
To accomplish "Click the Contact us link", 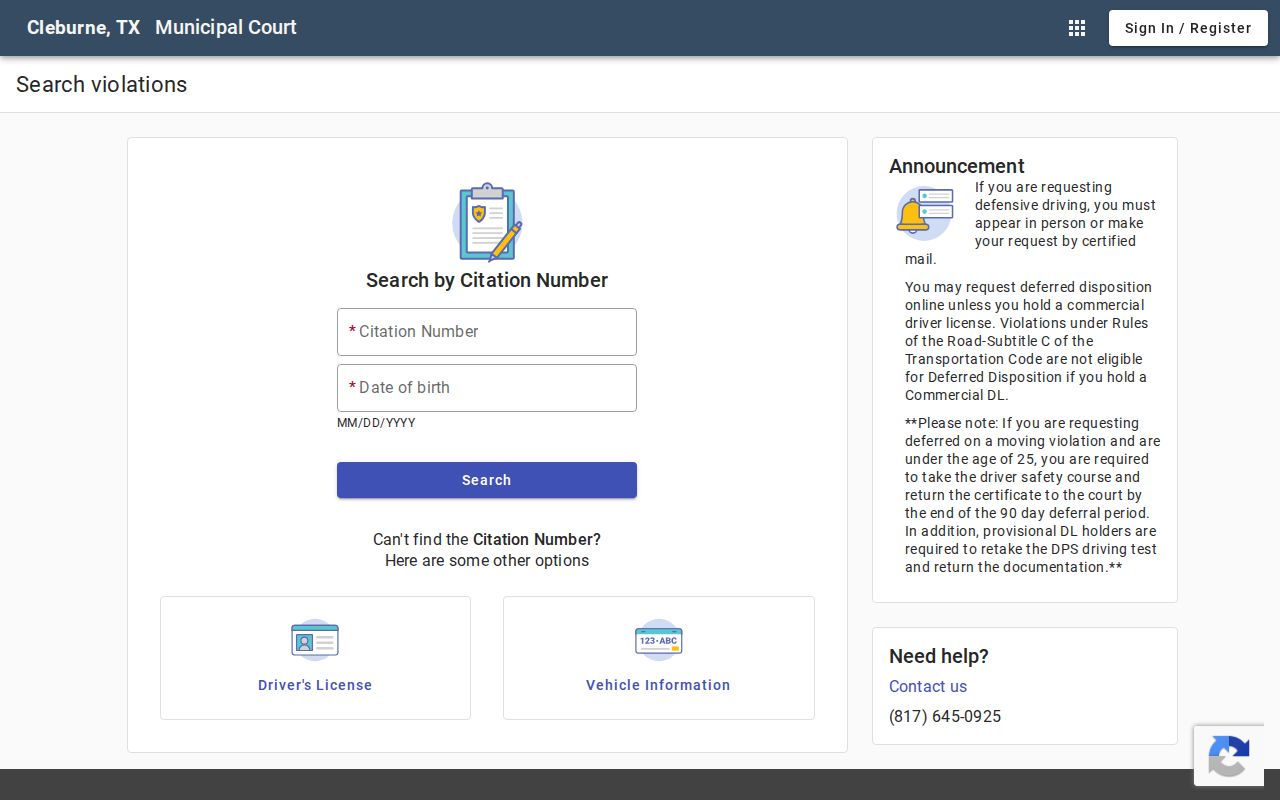I will pyautogui.click(x=928, y=686).
